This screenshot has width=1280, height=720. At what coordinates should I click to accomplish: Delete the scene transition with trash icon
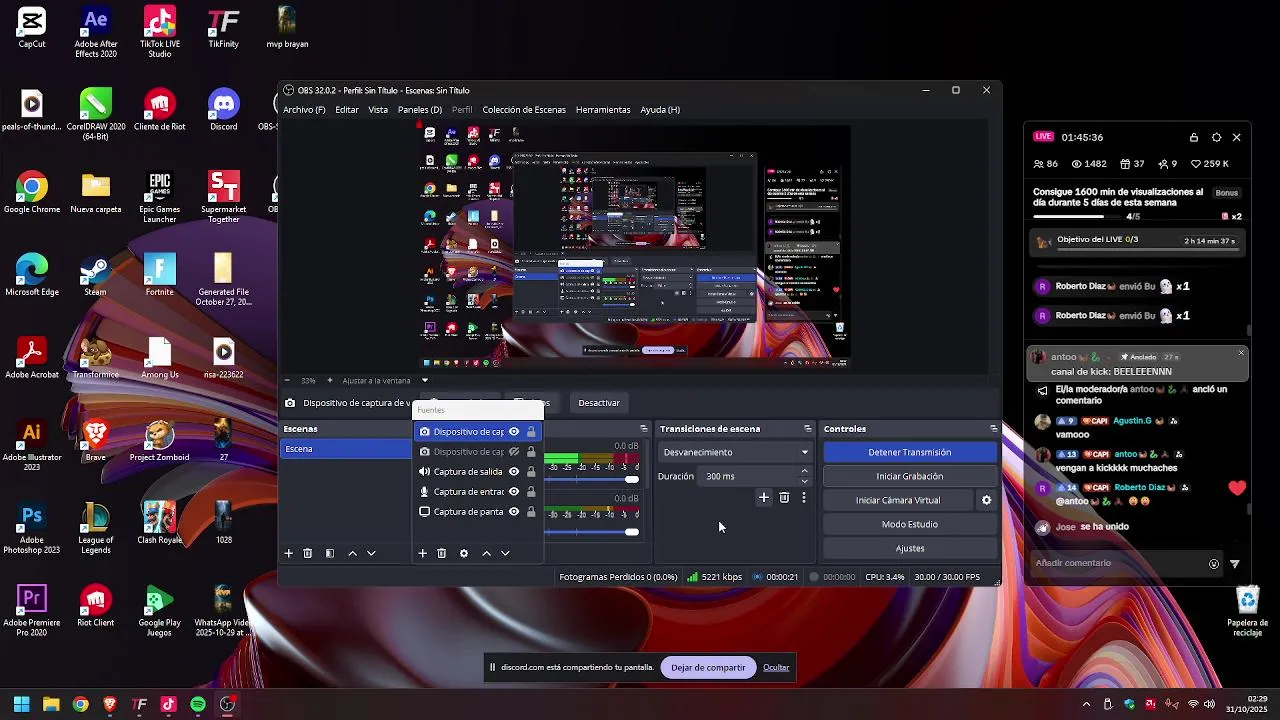(784, 497)
